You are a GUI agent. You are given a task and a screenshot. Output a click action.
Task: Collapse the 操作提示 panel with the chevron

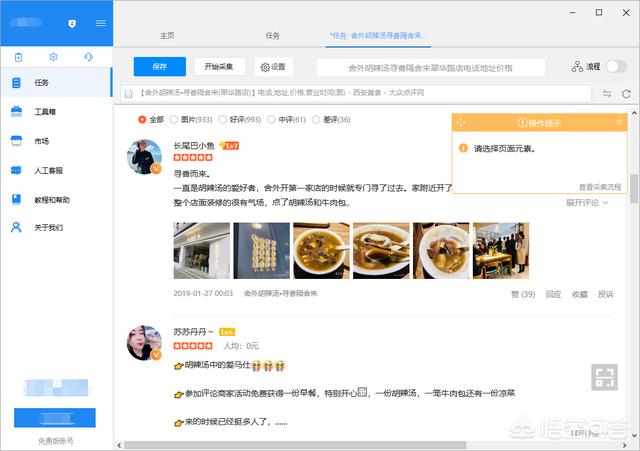tap(619, 122)
